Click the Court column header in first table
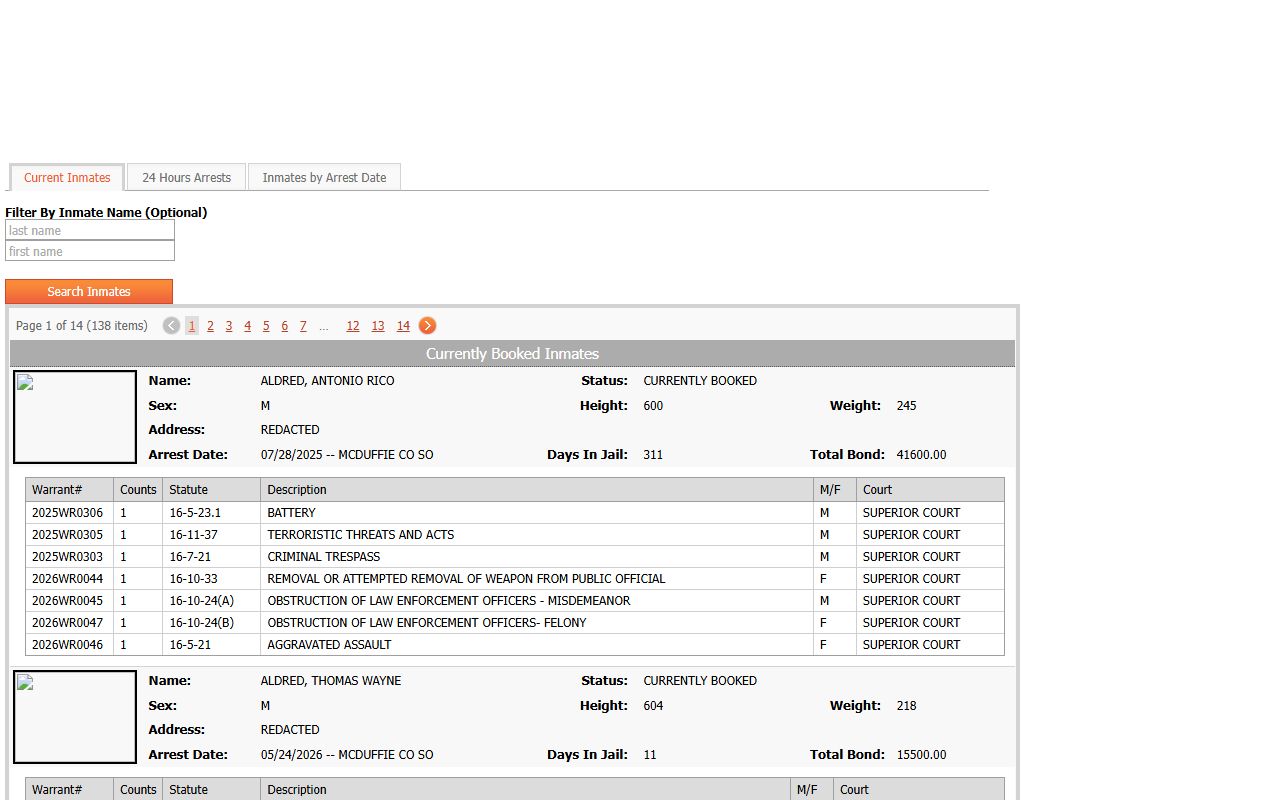The image size is (1280, 800). coord(930,490)
